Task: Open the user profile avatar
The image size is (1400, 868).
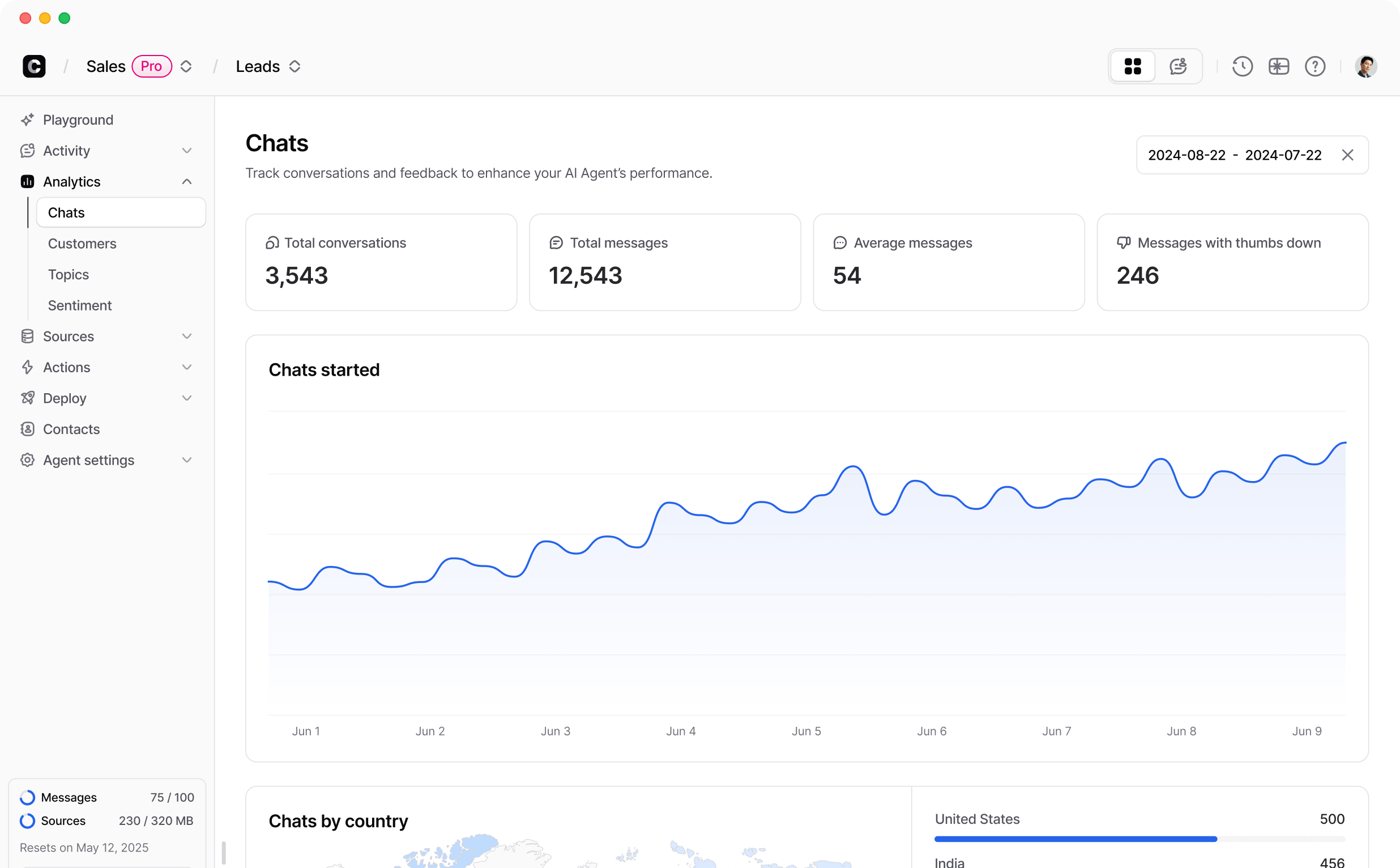Action: tap(1366, 66)
